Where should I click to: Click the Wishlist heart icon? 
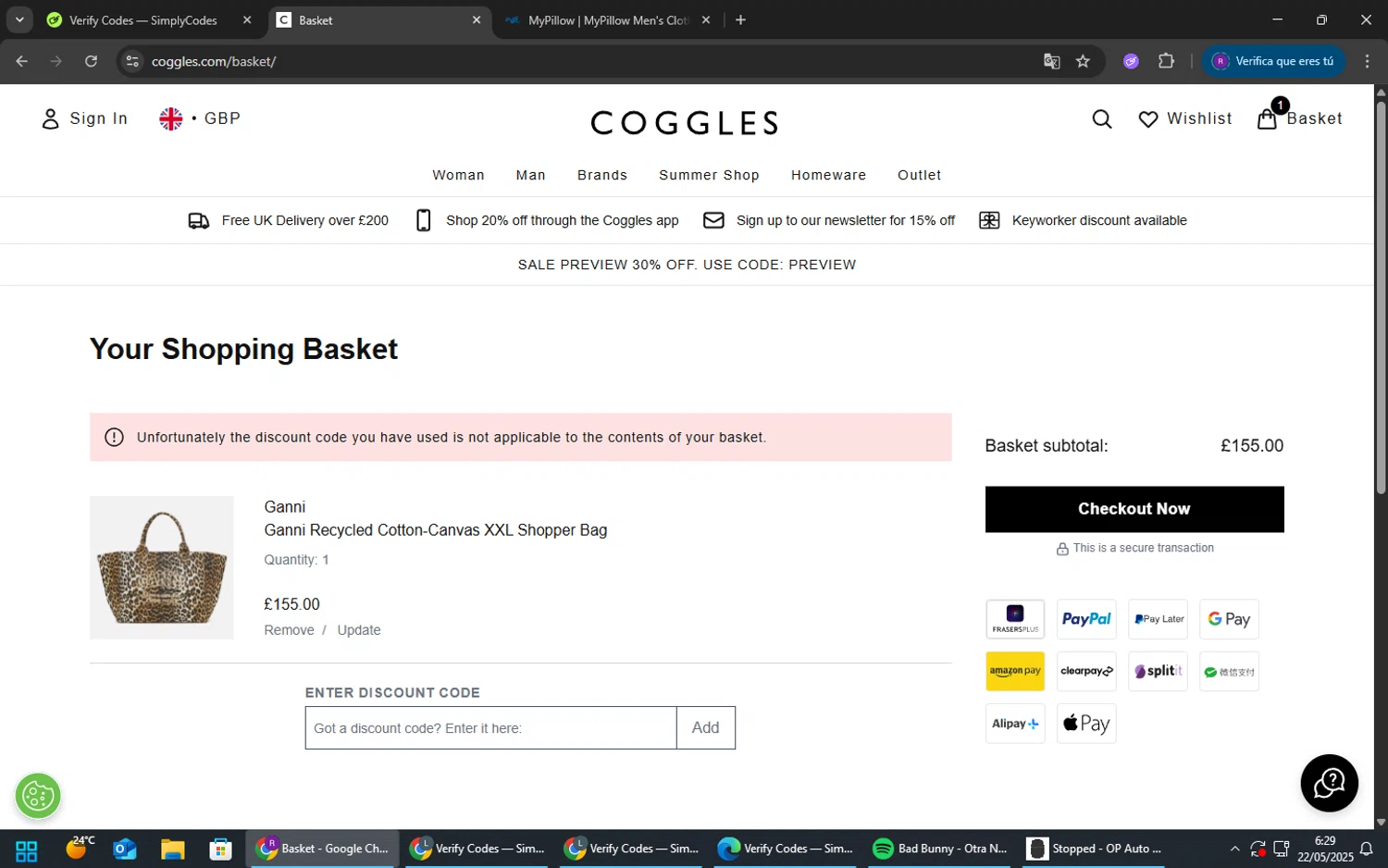(1147, 119)
